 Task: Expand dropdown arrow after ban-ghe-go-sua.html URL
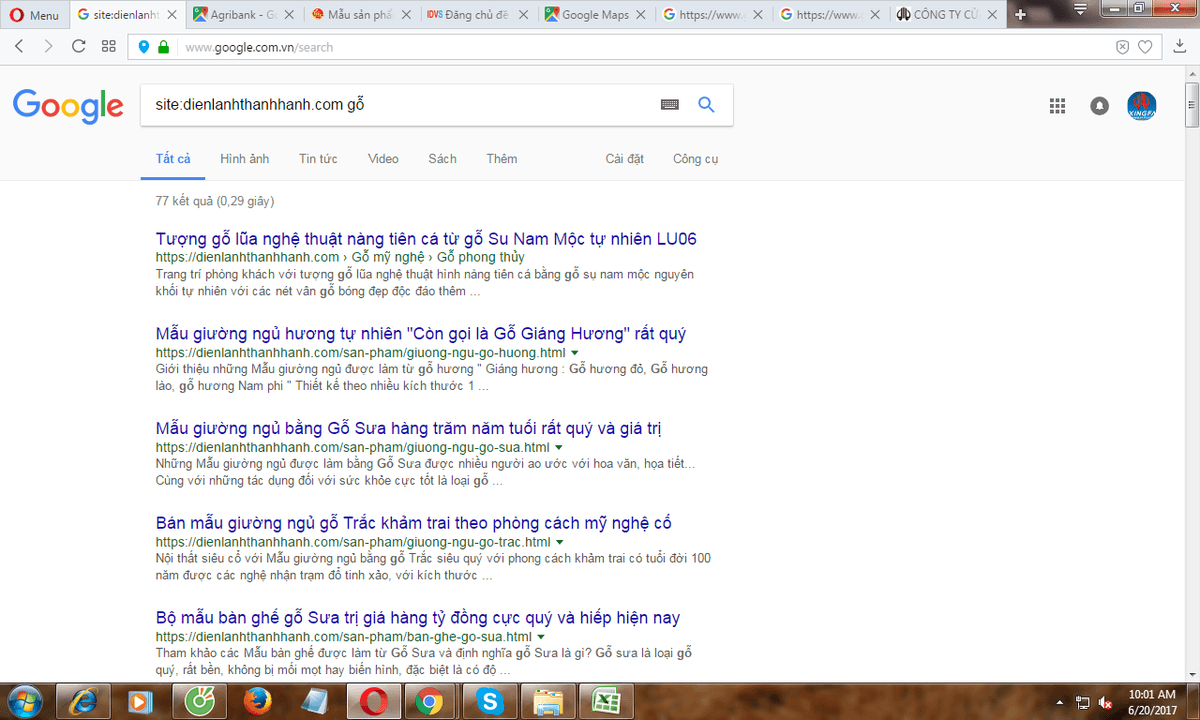point(540,637)
